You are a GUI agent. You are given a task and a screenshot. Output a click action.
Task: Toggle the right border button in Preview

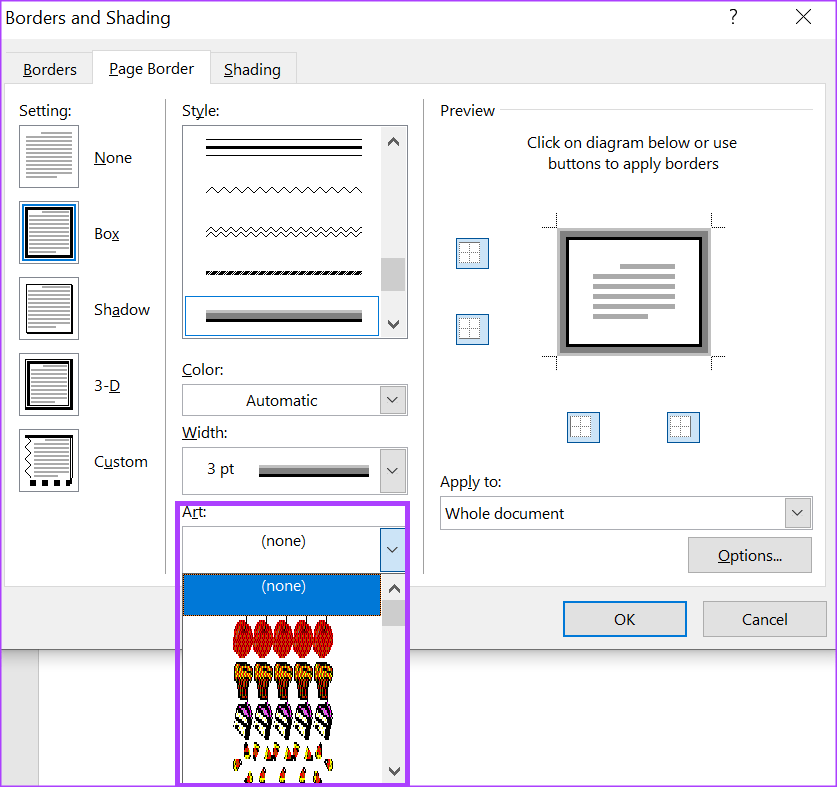[x=683, y=427]
